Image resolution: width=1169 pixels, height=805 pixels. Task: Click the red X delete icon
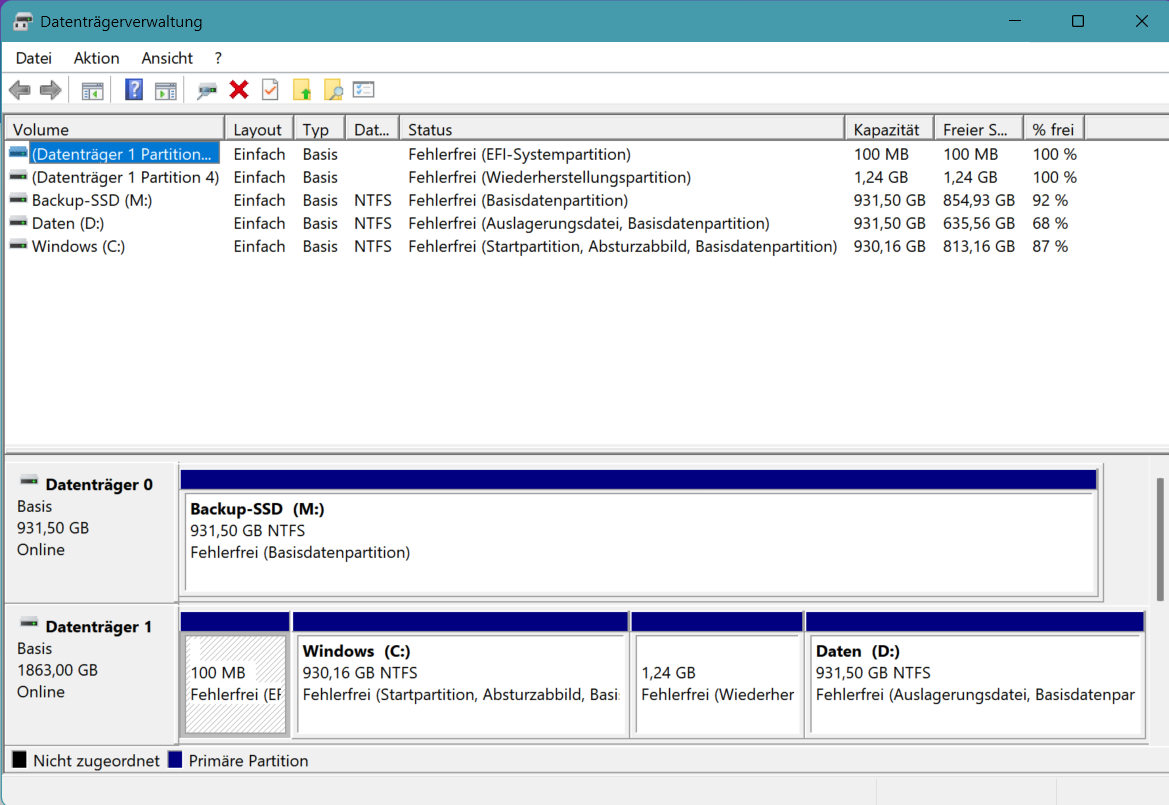(x=239, y=90)
